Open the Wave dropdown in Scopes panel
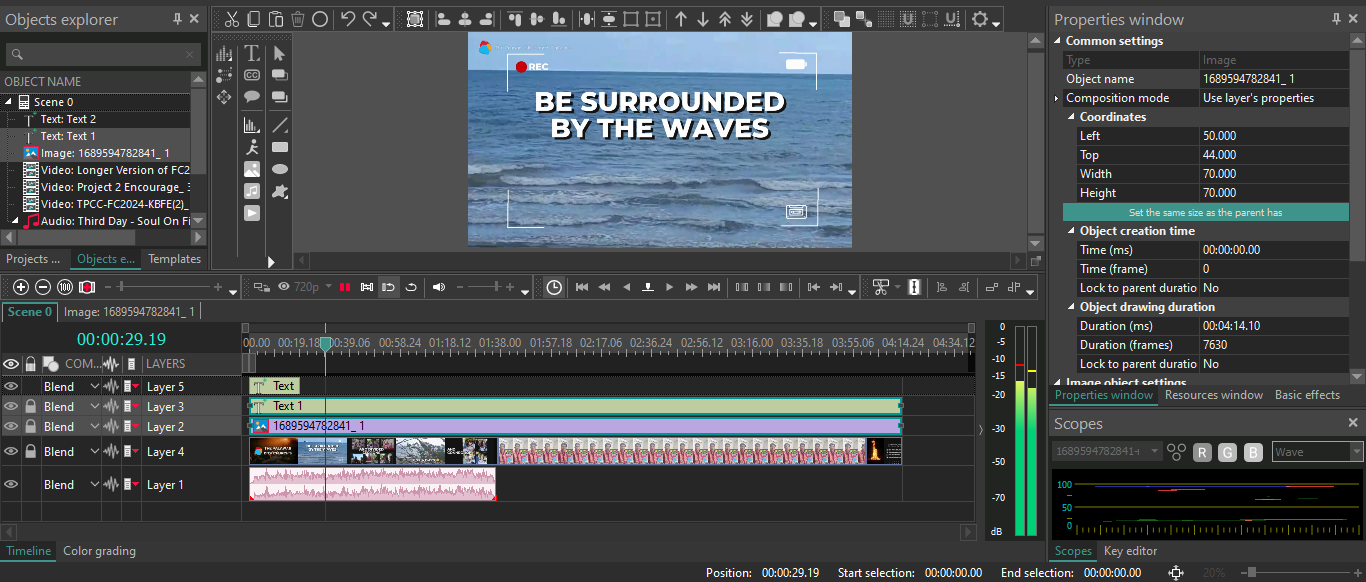The image size is (1366, 582). point(1356,452)
